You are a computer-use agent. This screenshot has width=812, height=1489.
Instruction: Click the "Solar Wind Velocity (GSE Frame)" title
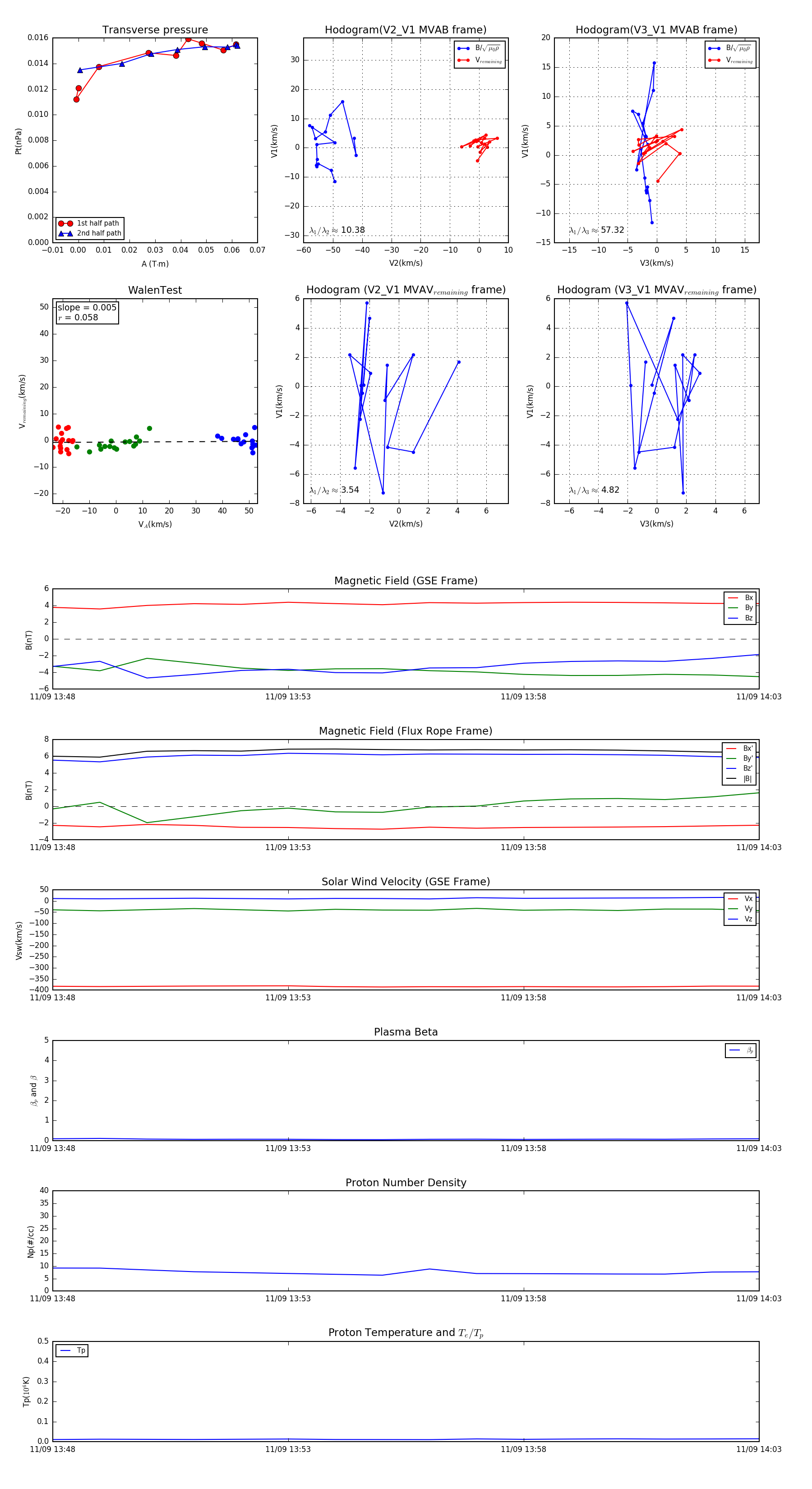click(x=406, y=882)
